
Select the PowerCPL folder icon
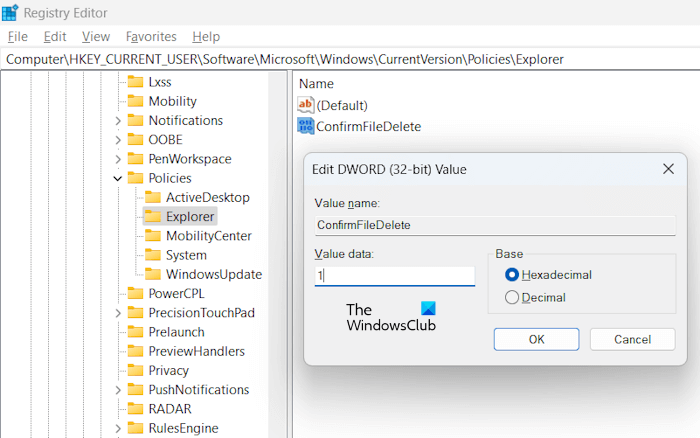click(x=136, y=293)
